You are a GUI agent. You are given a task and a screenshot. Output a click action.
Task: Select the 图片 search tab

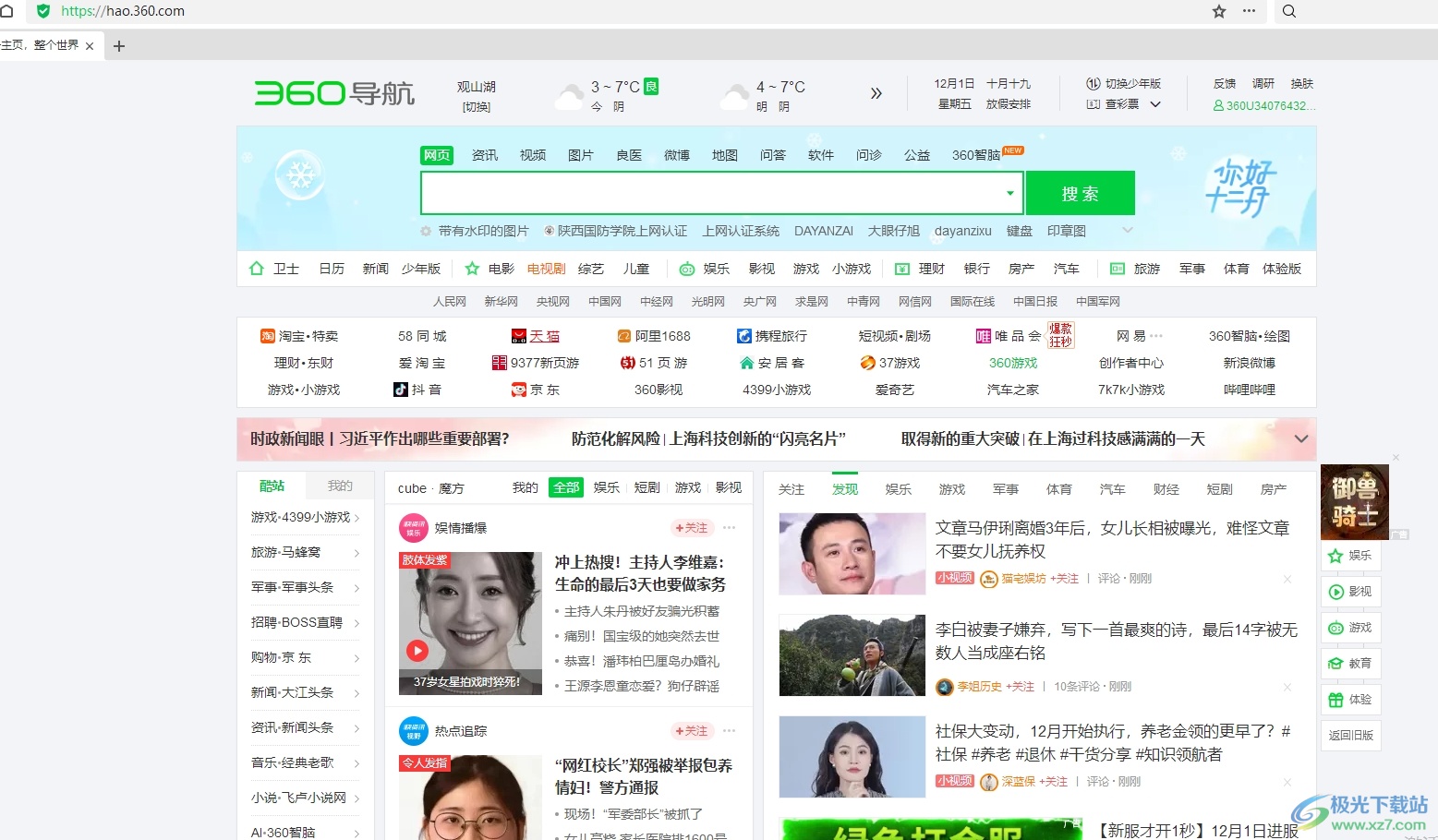tap(581, 155)
